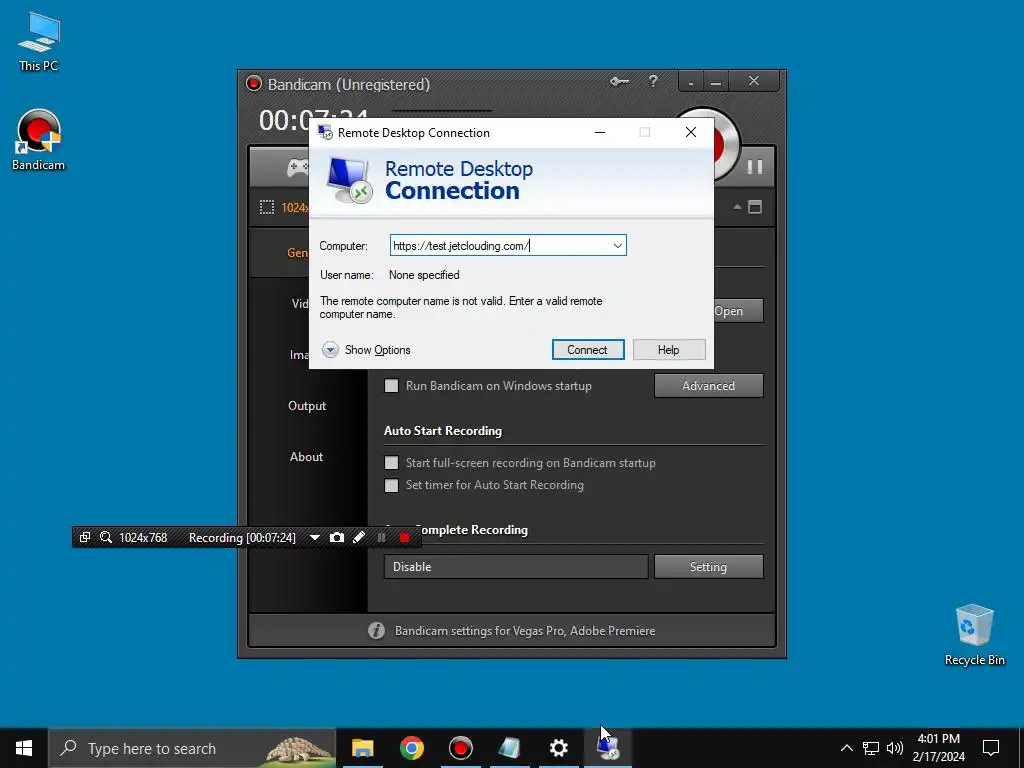Viewport: 1024px width, 768px height.
Task: Pause recording in Bandicam main window
Action: 754,167
